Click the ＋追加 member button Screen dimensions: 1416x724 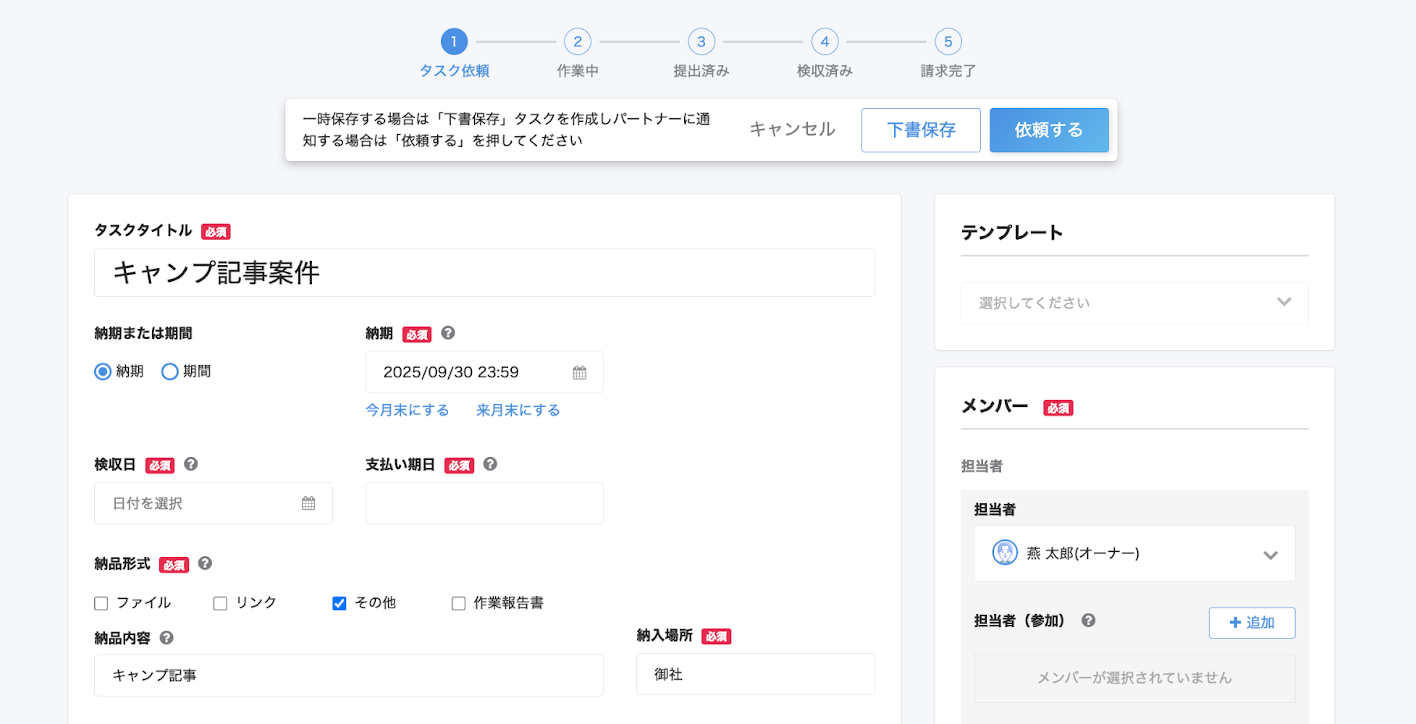(x=1252, y=622)
